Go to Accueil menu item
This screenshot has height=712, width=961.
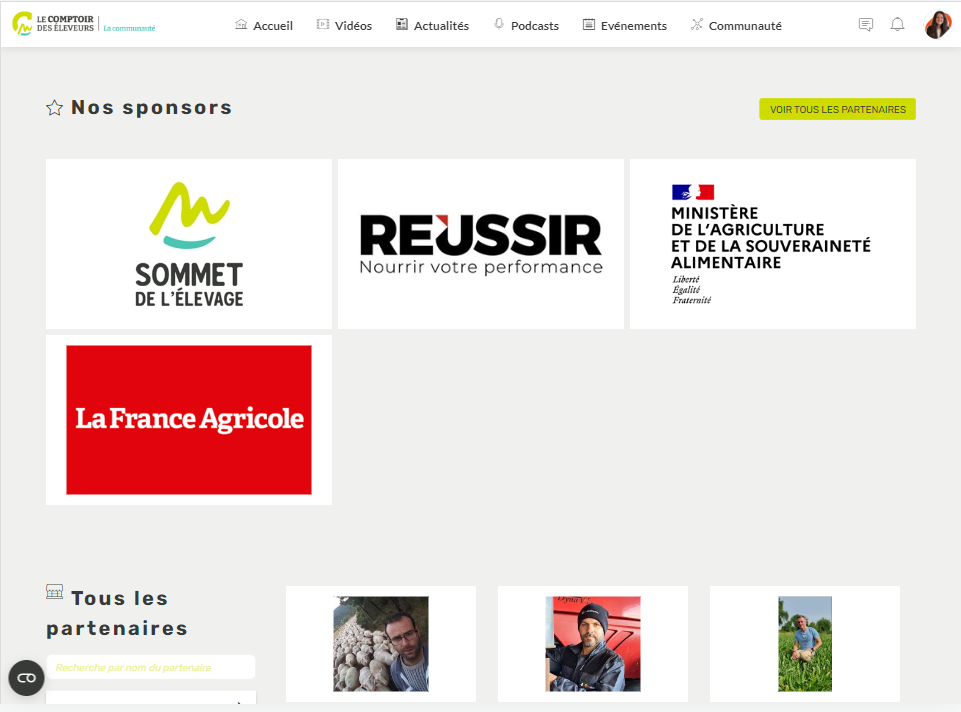[x=273, y=26]
